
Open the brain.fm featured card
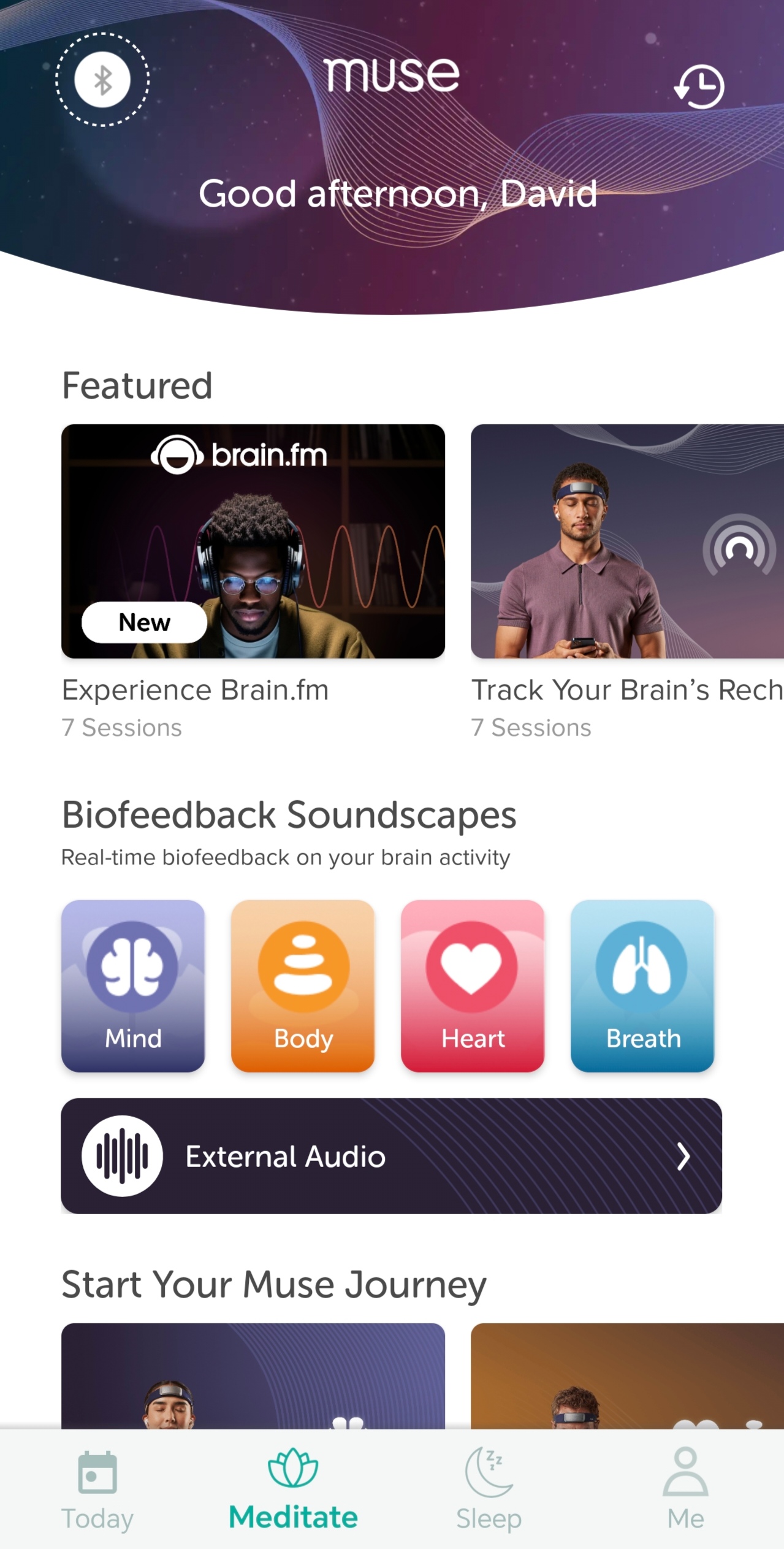253,541
